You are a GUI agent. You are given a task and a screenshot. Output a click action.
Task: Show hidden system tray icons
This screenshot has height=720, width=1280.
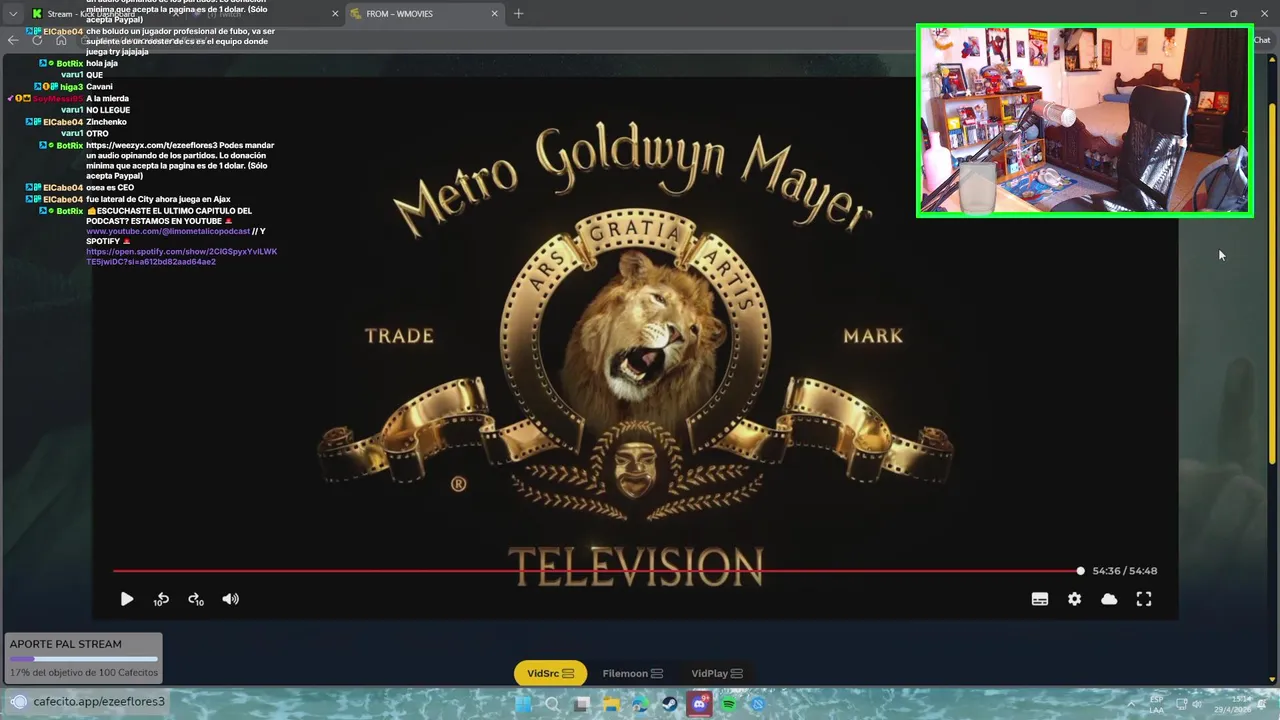1131,704
